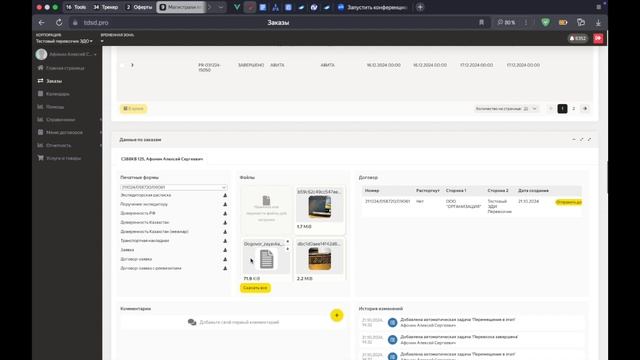Screen dimensions: 640x360
Task: Open the order tab for Афонин Алексей Сергеевич
Action: tap(162, 159)
